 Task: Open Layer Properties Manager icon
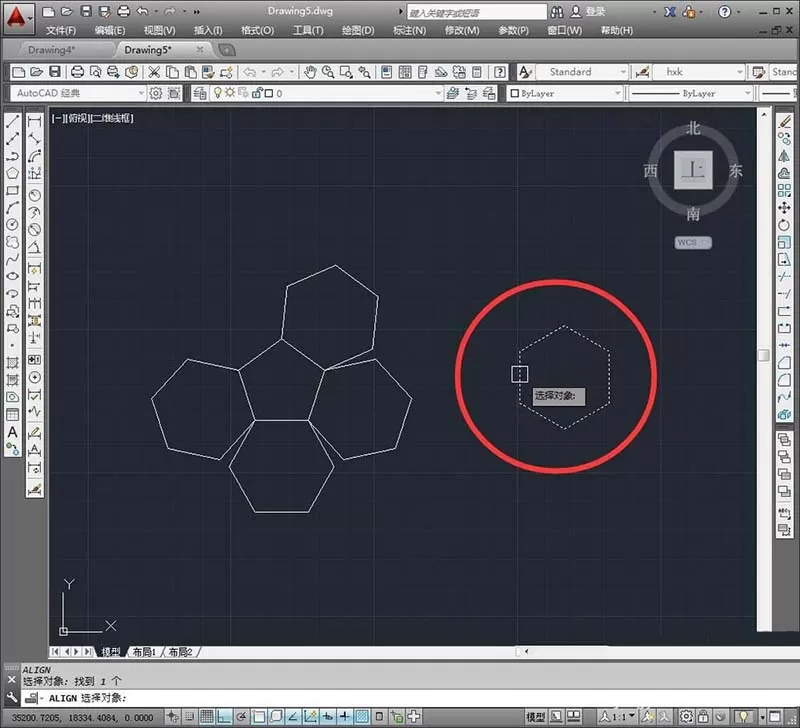pyautogui.click(x=200, y=93)
